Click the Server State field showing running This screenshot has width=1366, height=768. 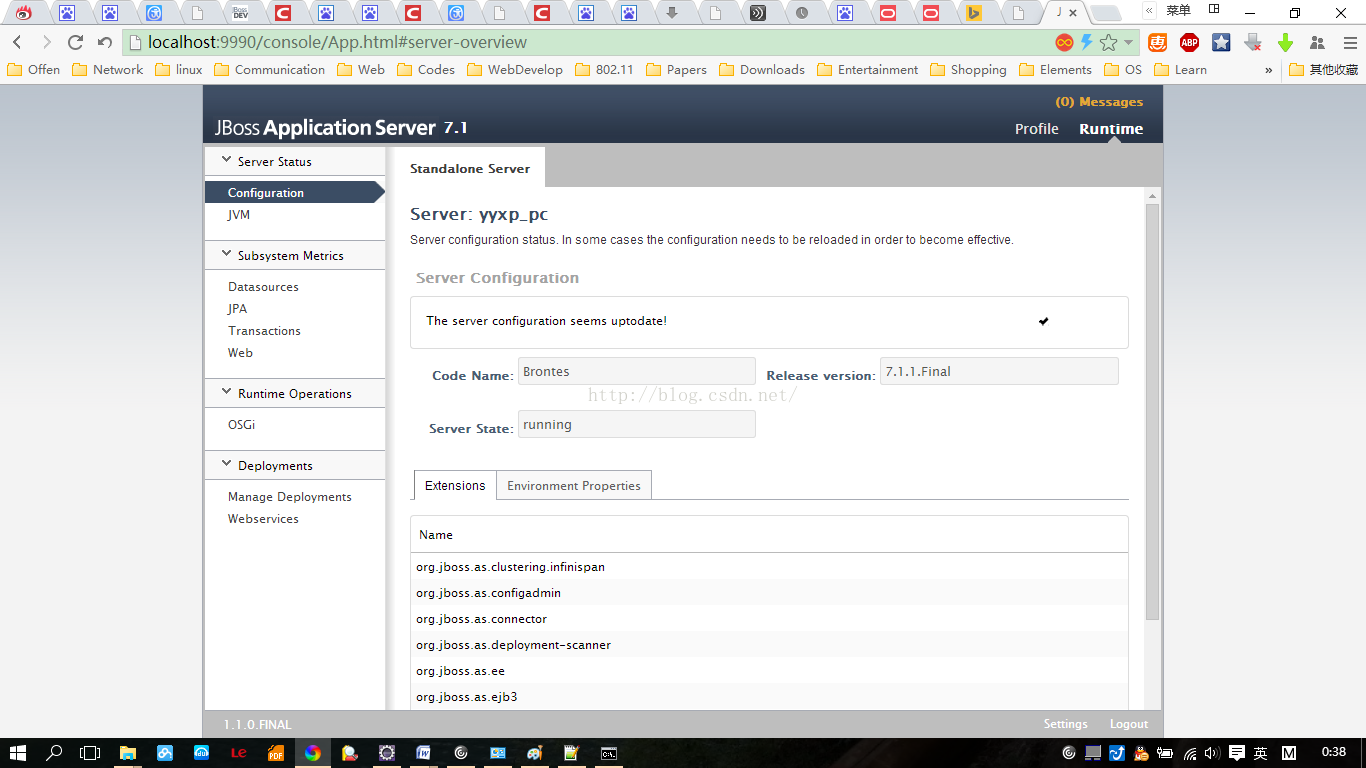point(637,424)
